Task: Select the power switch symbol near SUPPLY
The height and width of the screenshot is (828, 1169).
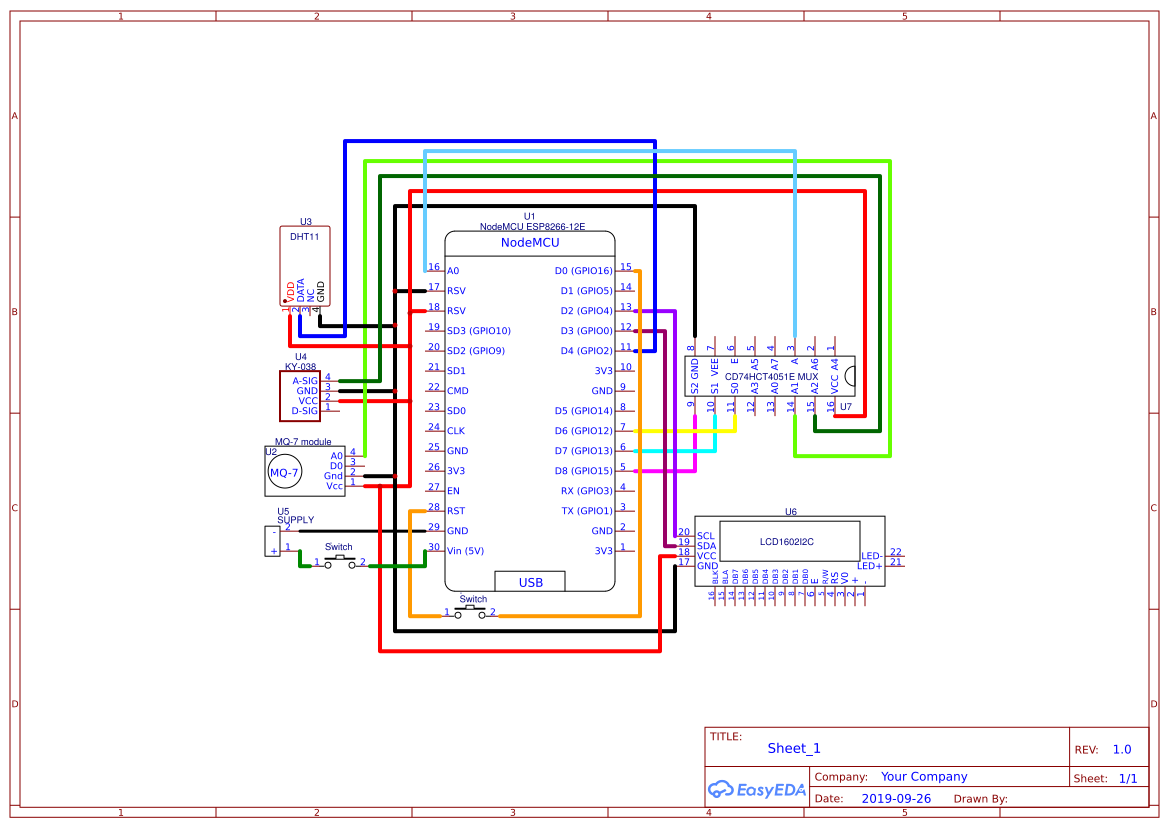Action: tap(340, 563)
